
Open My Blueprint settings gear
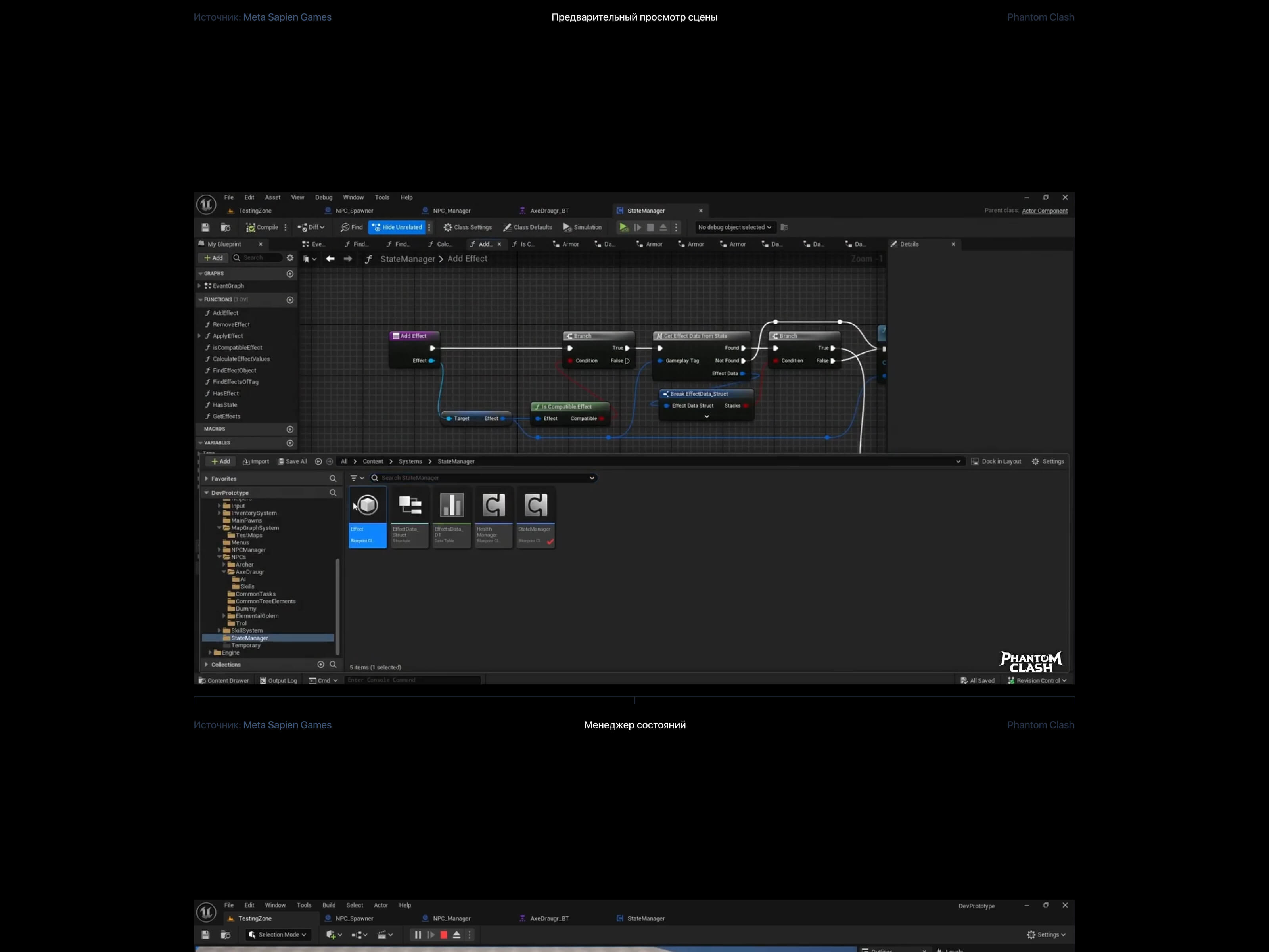290,258
